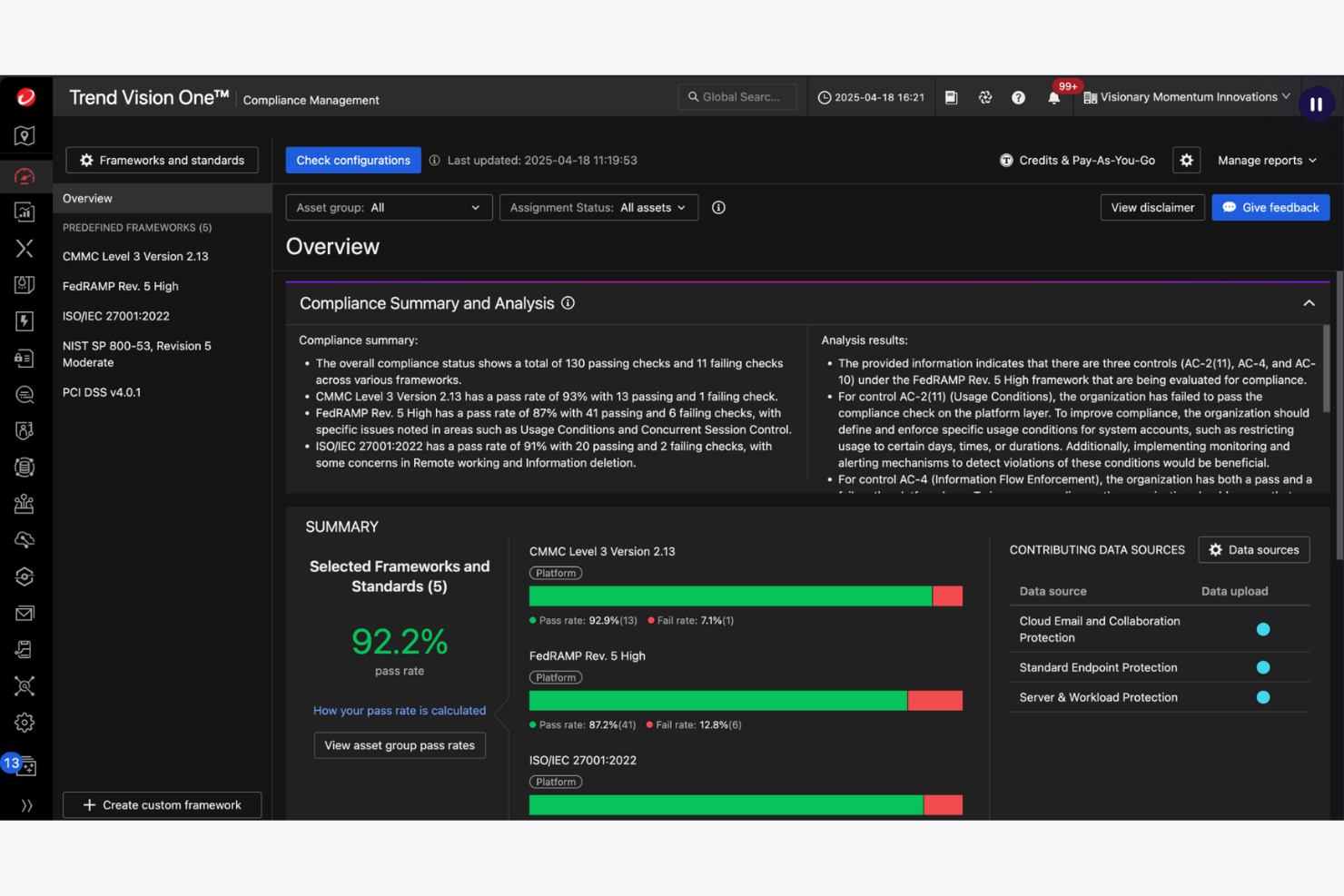
Task: Expand the Assignment Status All assets dropdown
Action: click(598, 207)
